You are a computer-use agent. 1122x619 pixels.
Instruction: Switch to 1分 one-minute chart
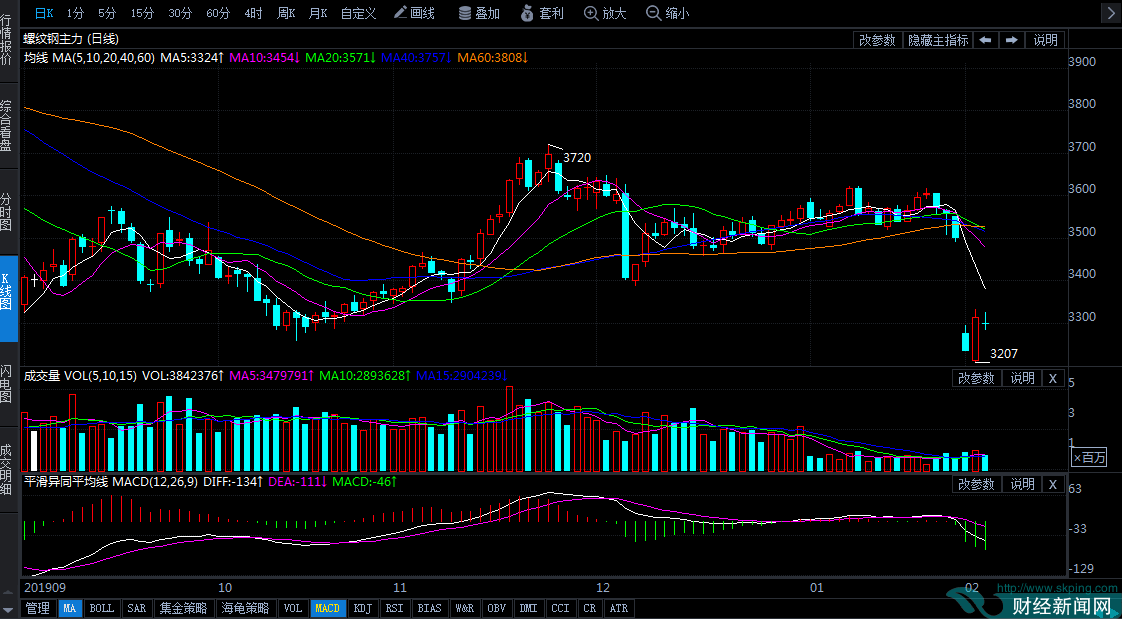pyautogui.click(x=75, y=12)
